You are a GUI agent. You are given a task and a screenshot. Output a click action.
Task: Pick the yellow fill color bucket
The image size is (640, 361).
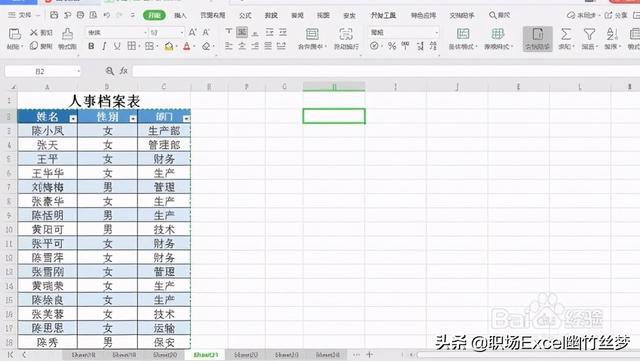(169, 47)
